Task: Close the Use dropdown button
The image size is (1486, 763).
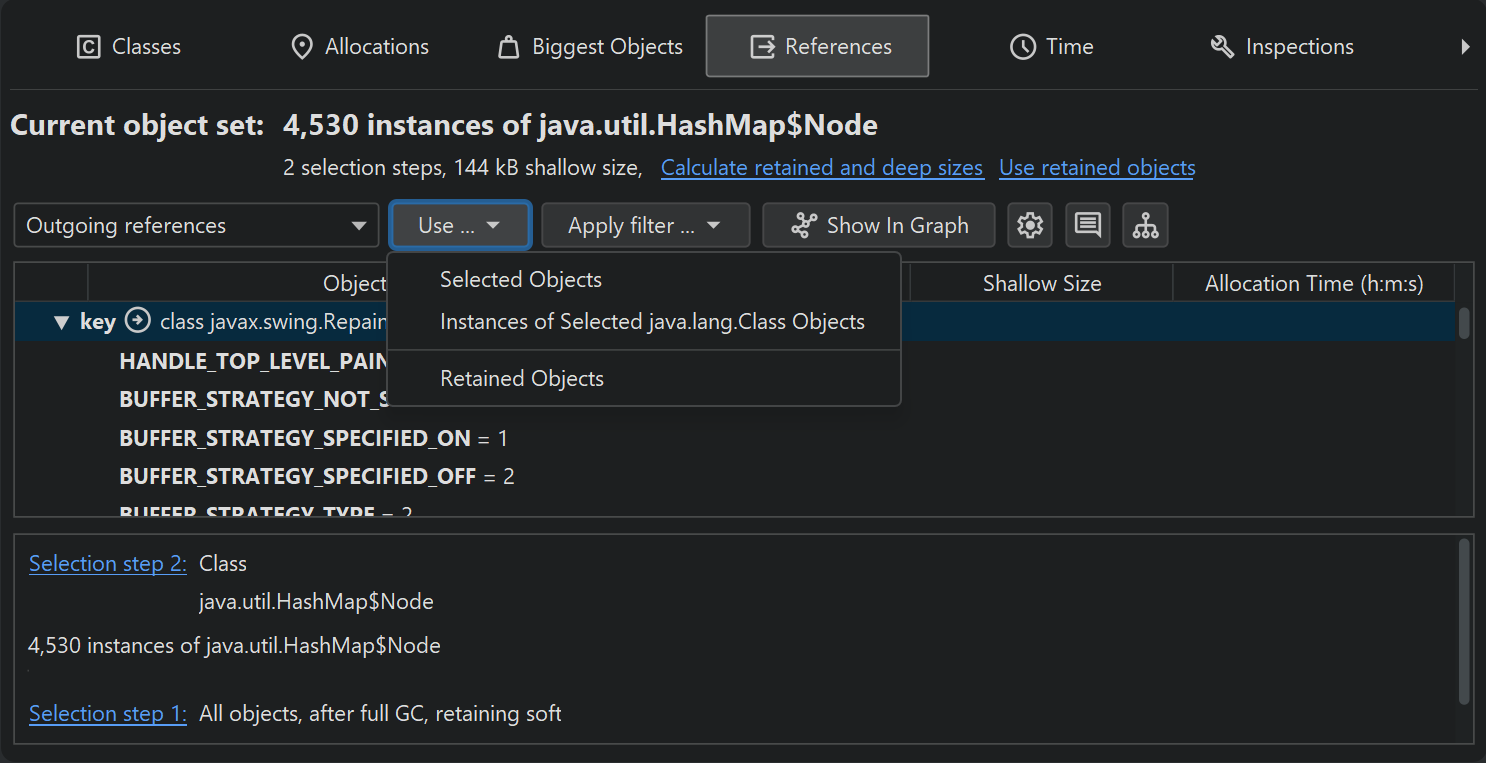Action: click(459, 226)
